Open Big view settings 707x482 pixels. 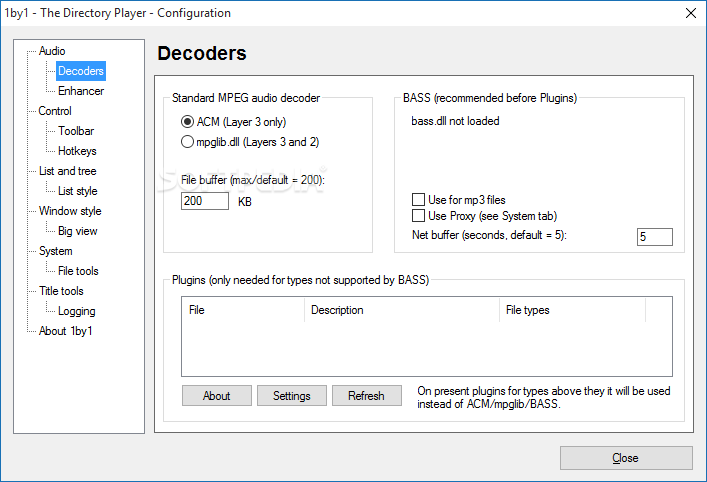78,231
